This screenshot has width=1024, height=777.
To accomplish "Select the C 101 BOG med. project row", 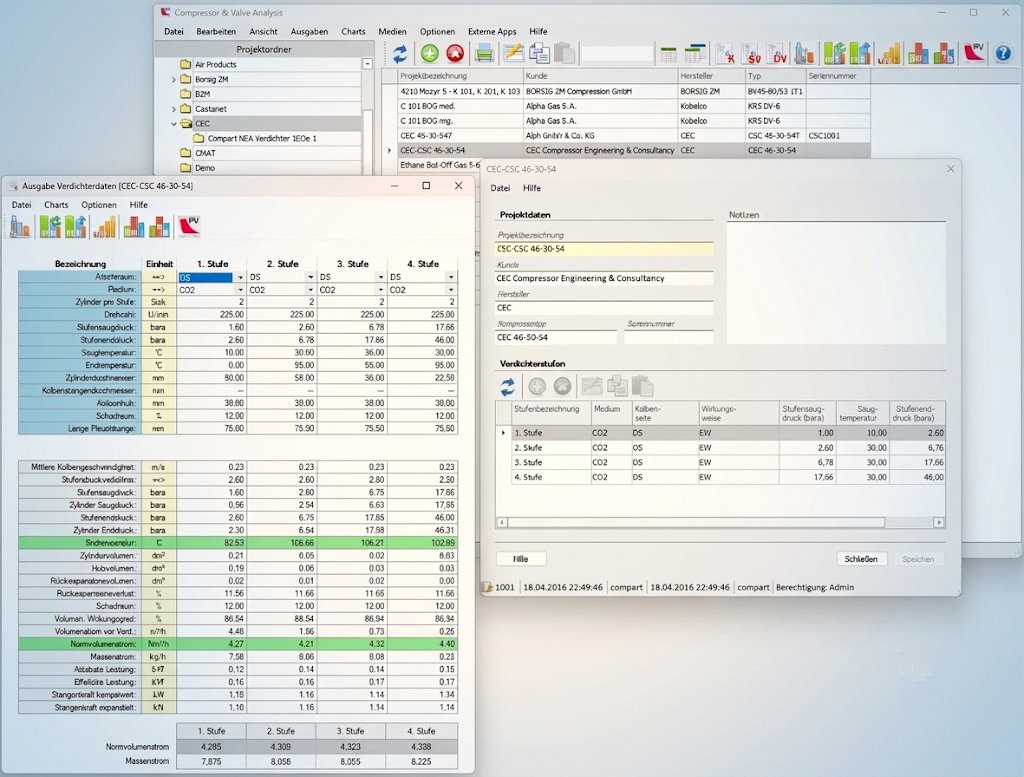I will pos(626,106).
